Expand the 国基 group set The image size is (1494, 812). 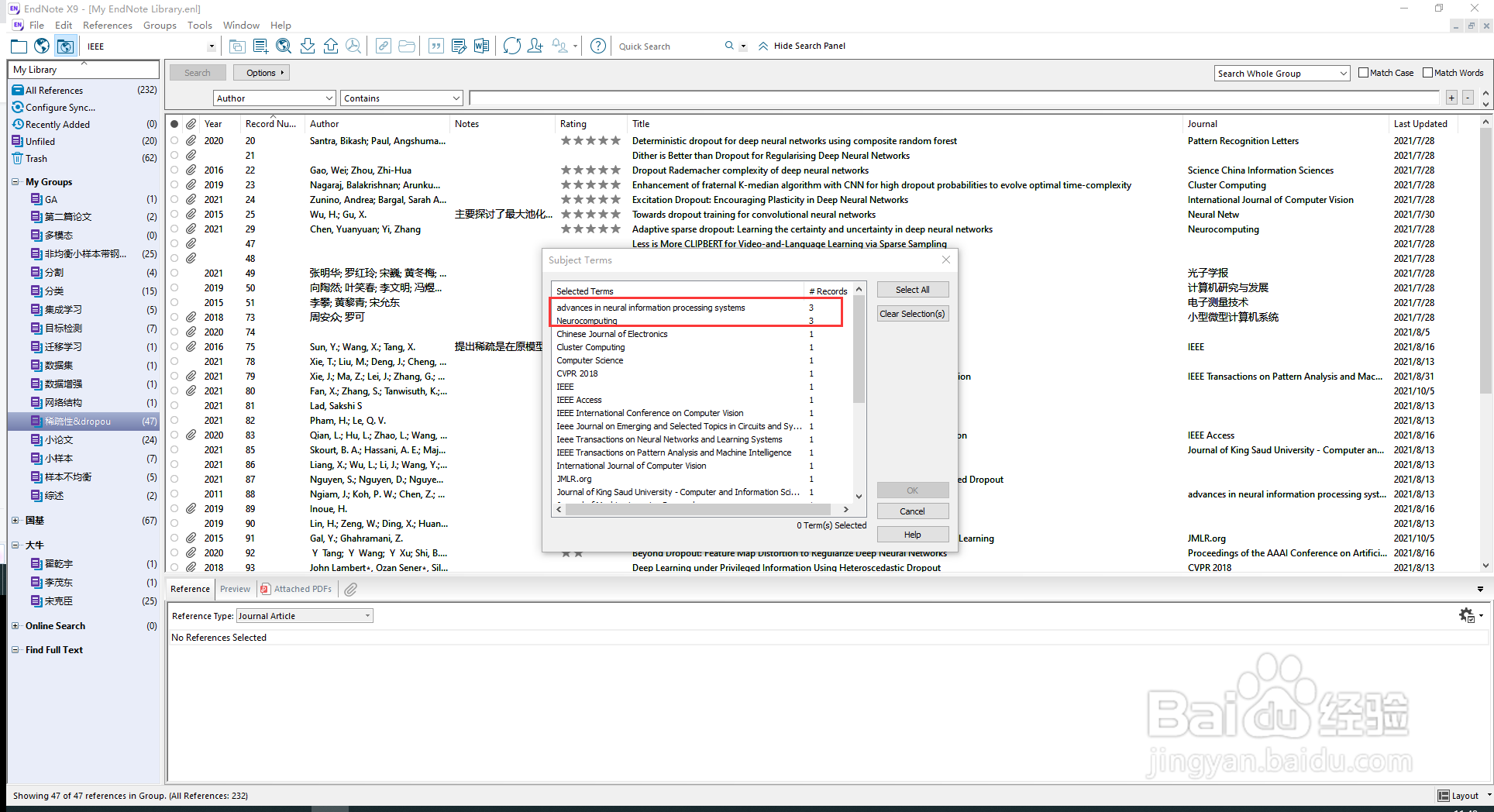click(15, 521)
